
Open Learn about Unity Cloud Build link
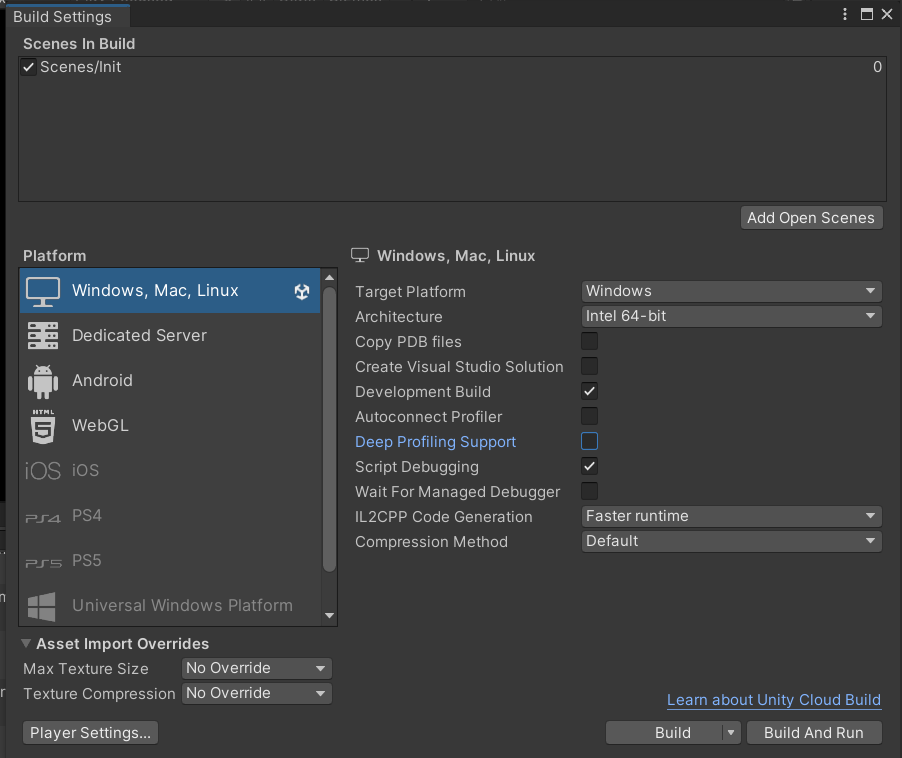774,700
